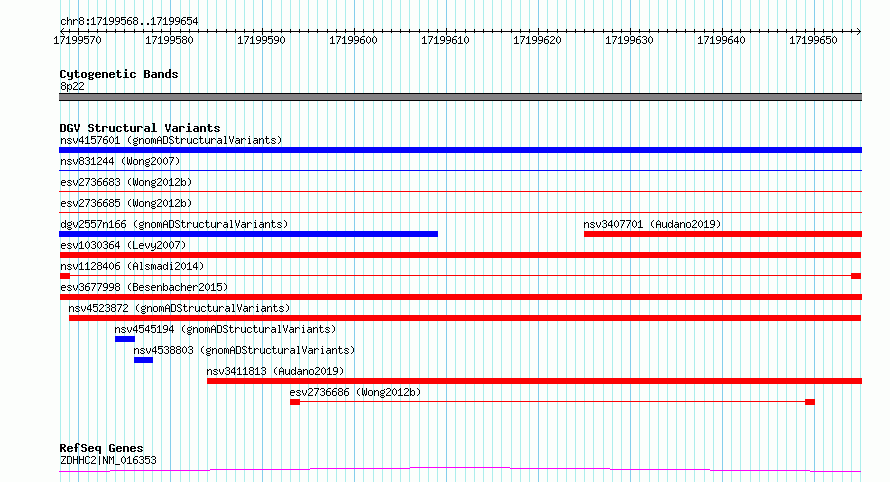Click the small blue bar under nsv4545194
The image size is (890, 482).
tap(125, 339)
